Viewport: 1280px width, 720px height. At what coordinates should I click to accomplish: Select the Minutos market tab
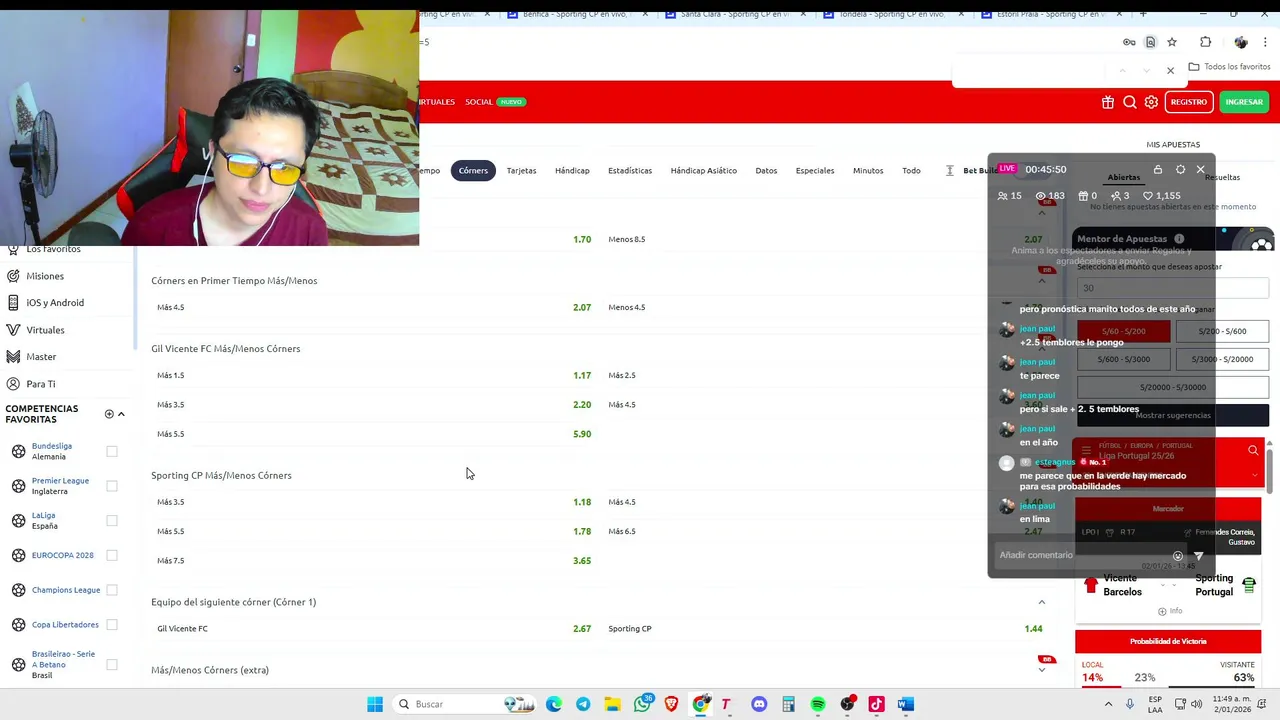click(x=868, y=171)
